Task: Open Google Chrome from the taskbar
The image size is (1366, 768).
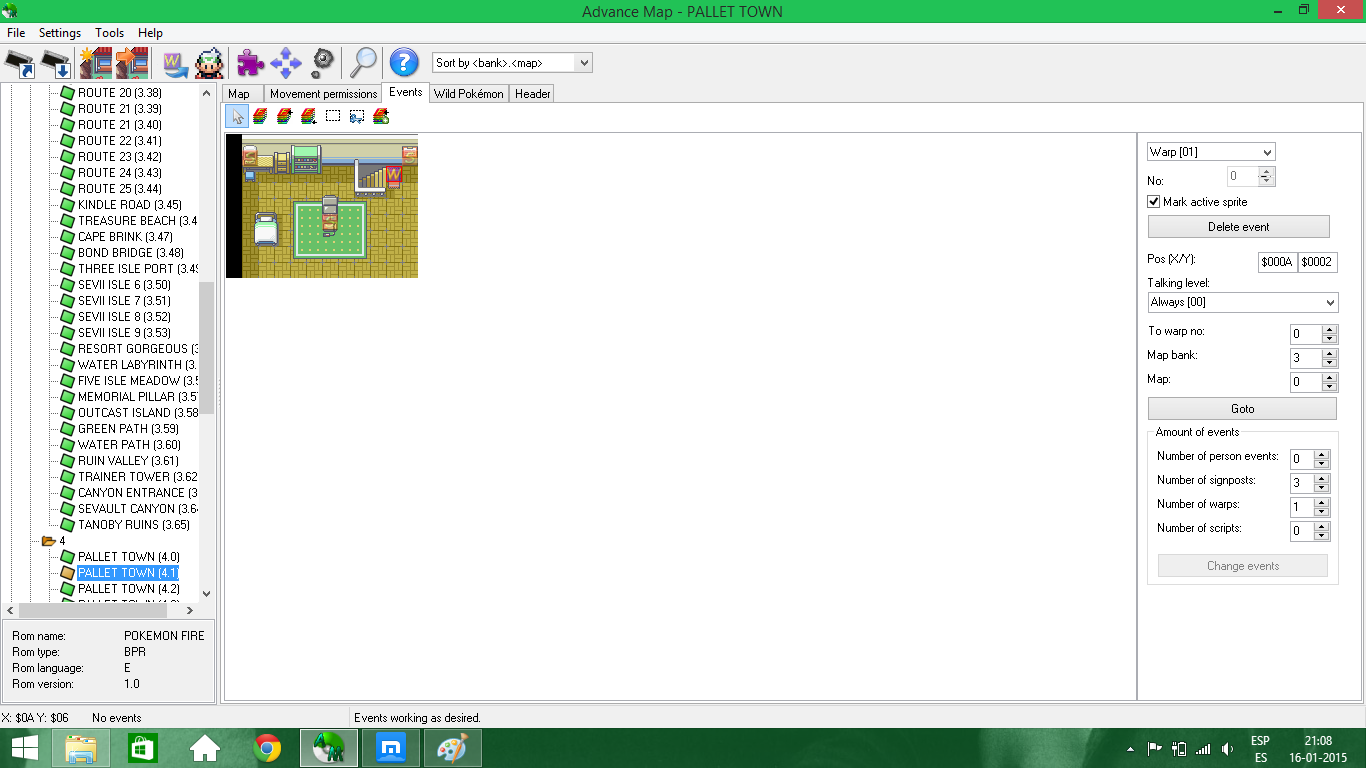Action: [x=267, y=748]
